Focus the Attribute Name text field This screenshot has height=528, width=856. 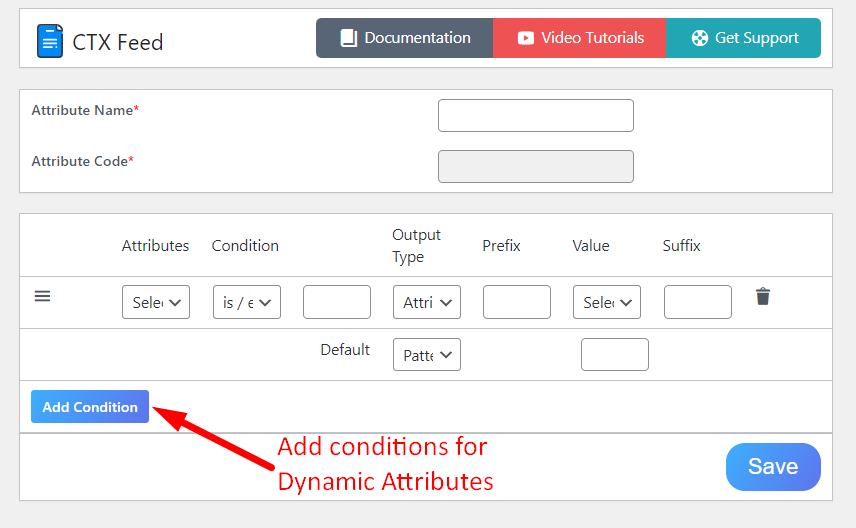click(535, 115)
